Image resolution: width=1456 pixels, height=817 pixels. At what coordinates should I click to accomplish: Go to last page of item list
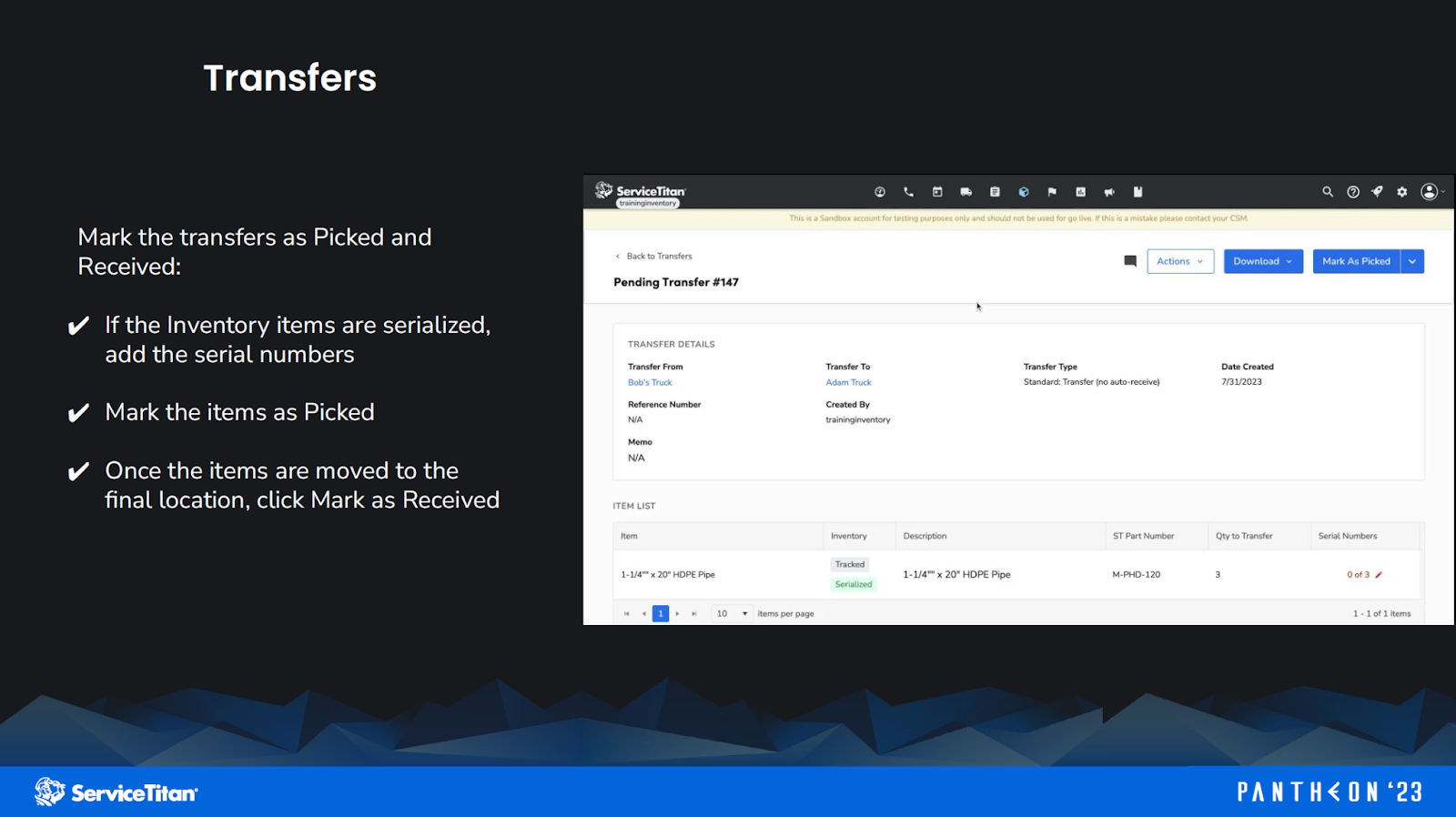pos(694,614)
